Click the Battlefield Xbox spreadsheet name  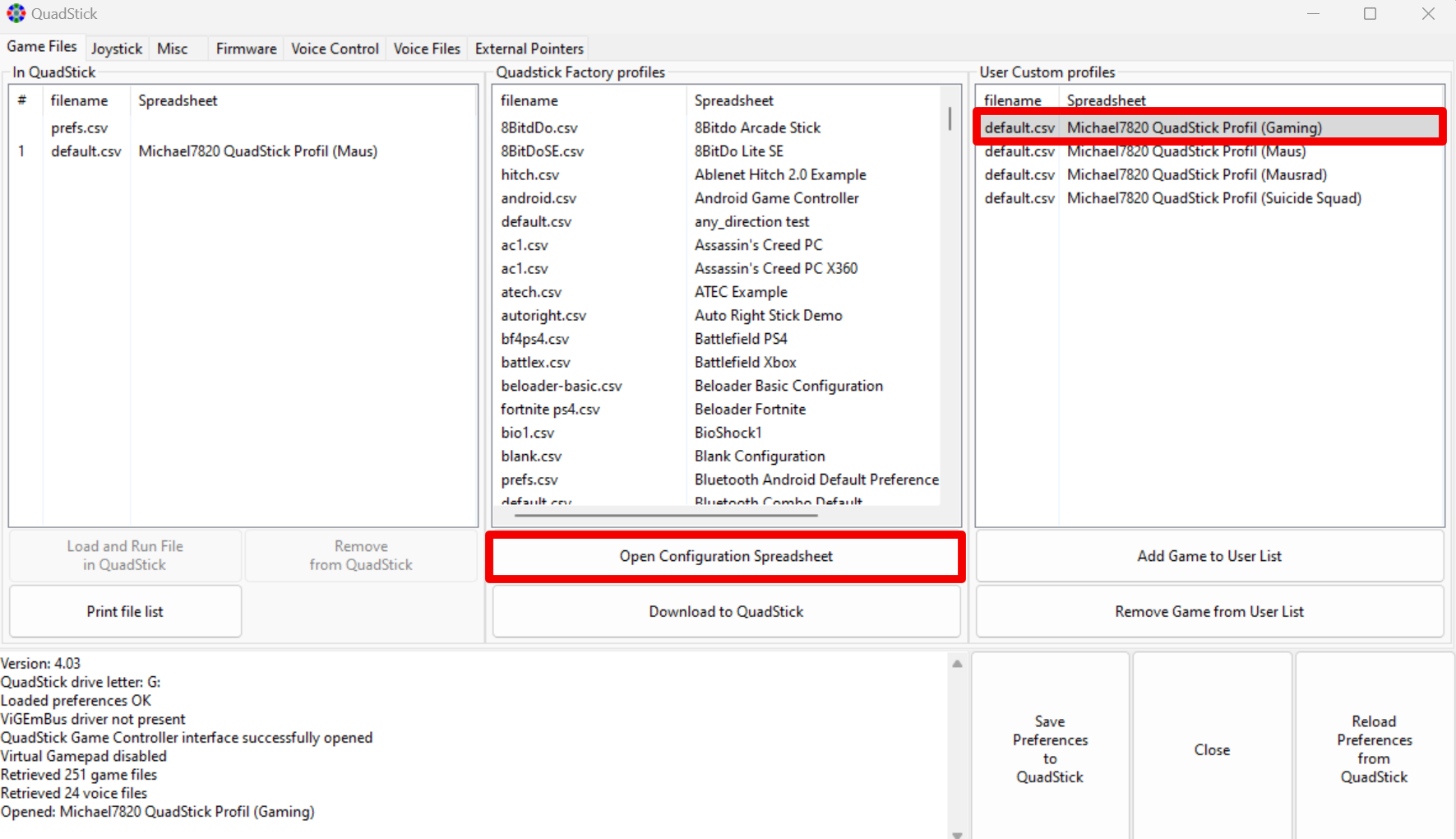pyautogui.click(x=745, y=362)
